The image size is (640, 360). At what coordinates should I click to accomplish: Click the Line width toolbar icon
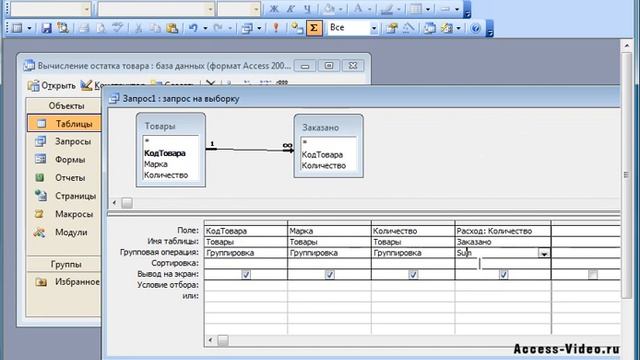445,9
